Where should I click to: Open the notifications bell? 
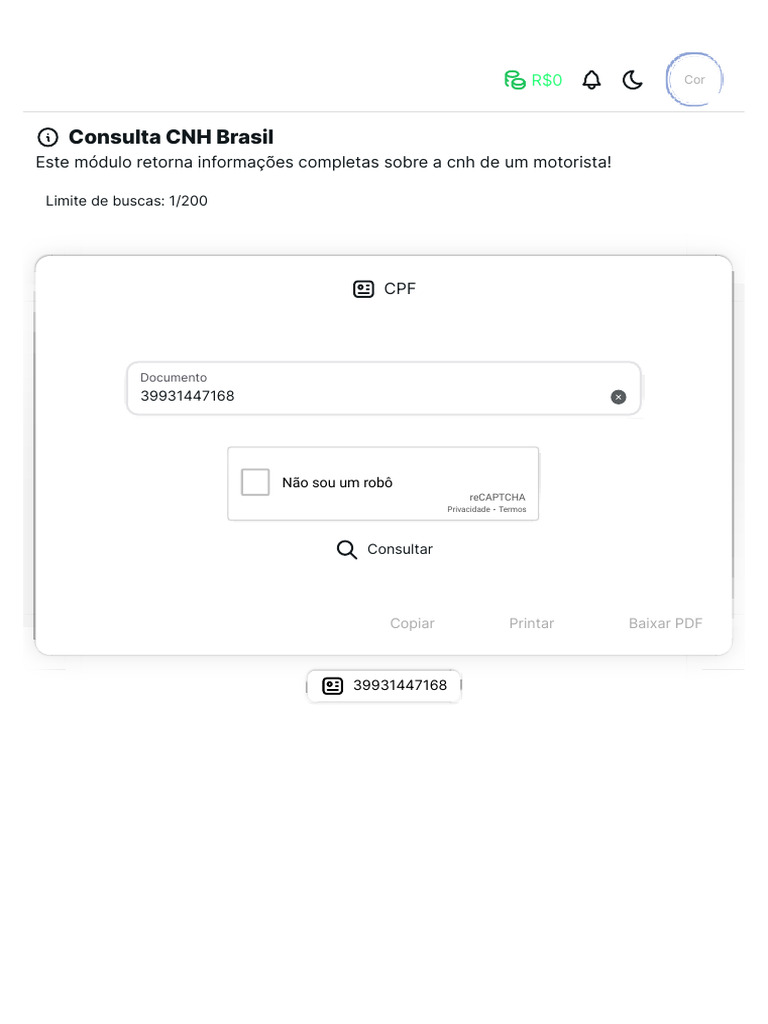592,80
